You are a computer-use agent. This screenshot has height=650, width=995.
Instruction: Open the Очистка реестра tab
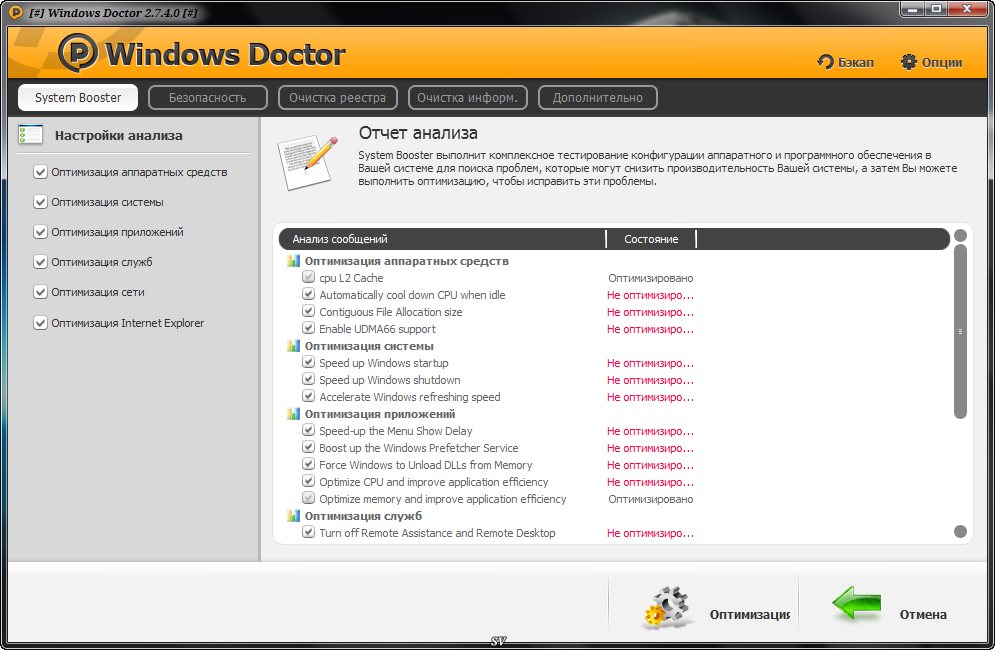tap(338, 97)
